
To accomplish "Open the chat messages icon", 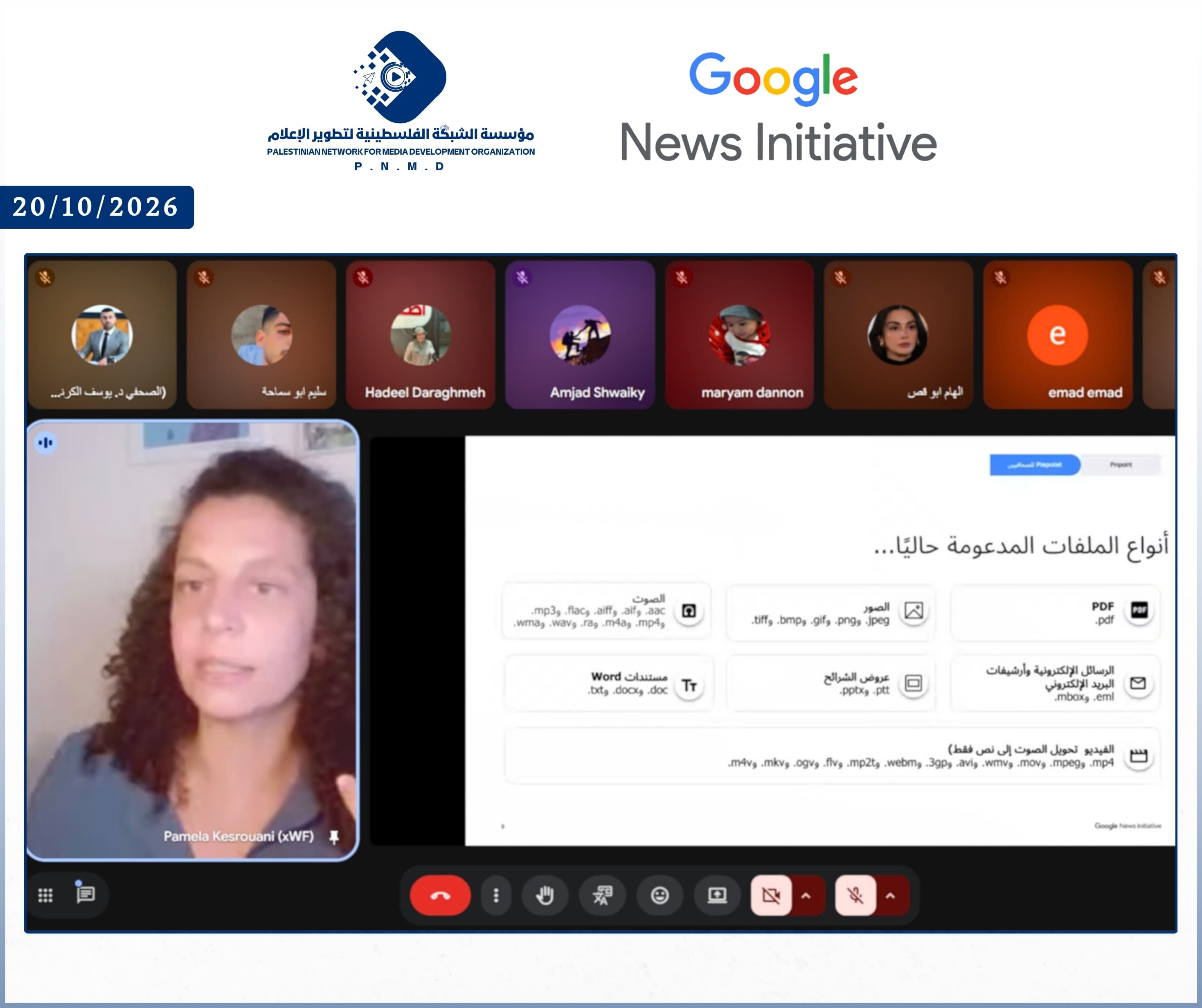I will coord(86,894).
